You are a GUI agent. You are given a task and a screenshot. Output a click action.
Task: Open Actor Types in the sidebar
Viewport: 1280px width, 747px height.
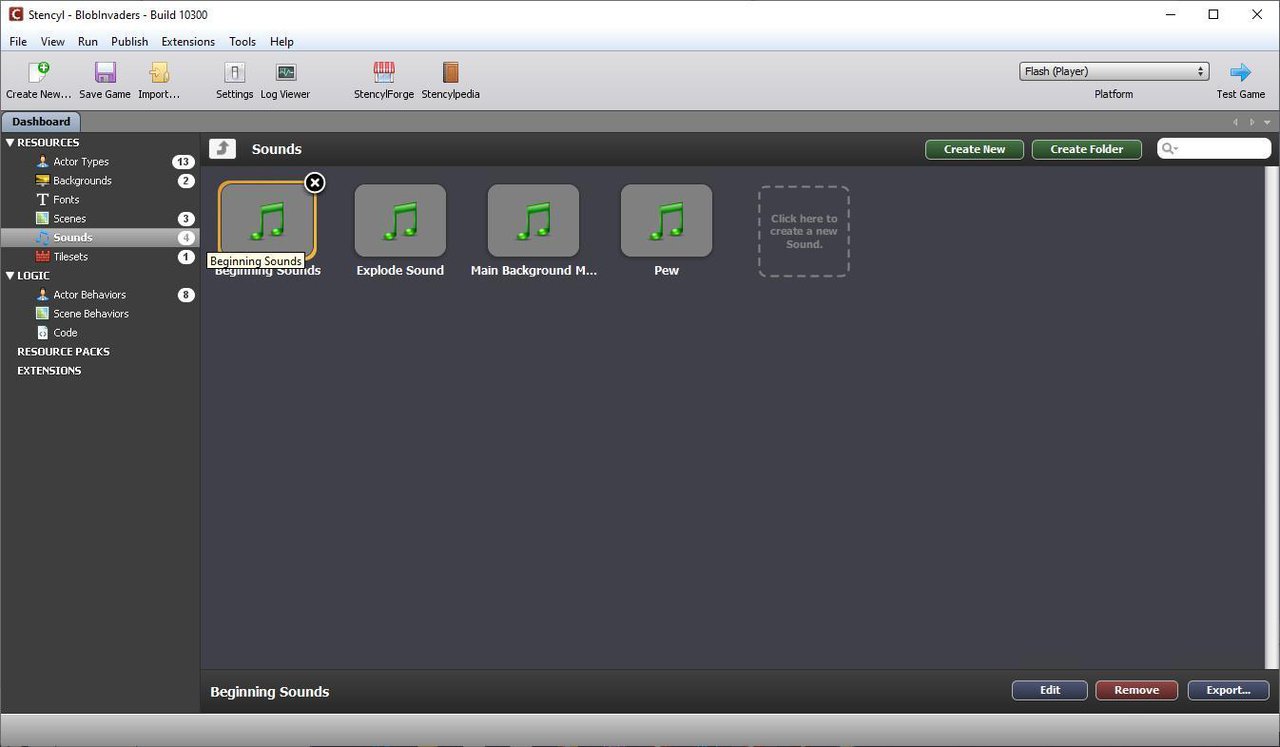click(81, 162)
